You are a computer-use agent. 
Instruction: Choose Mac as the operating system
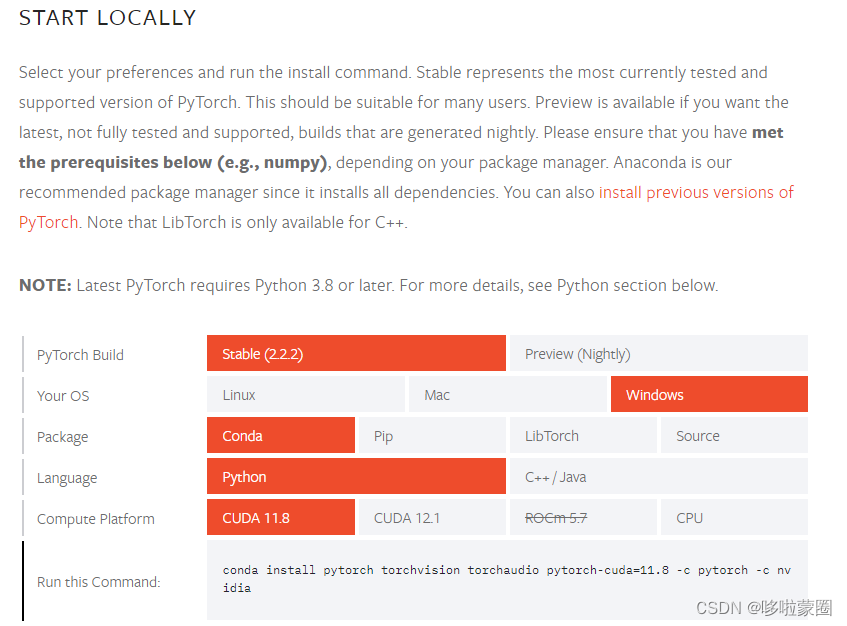click(x=507, y=394)
